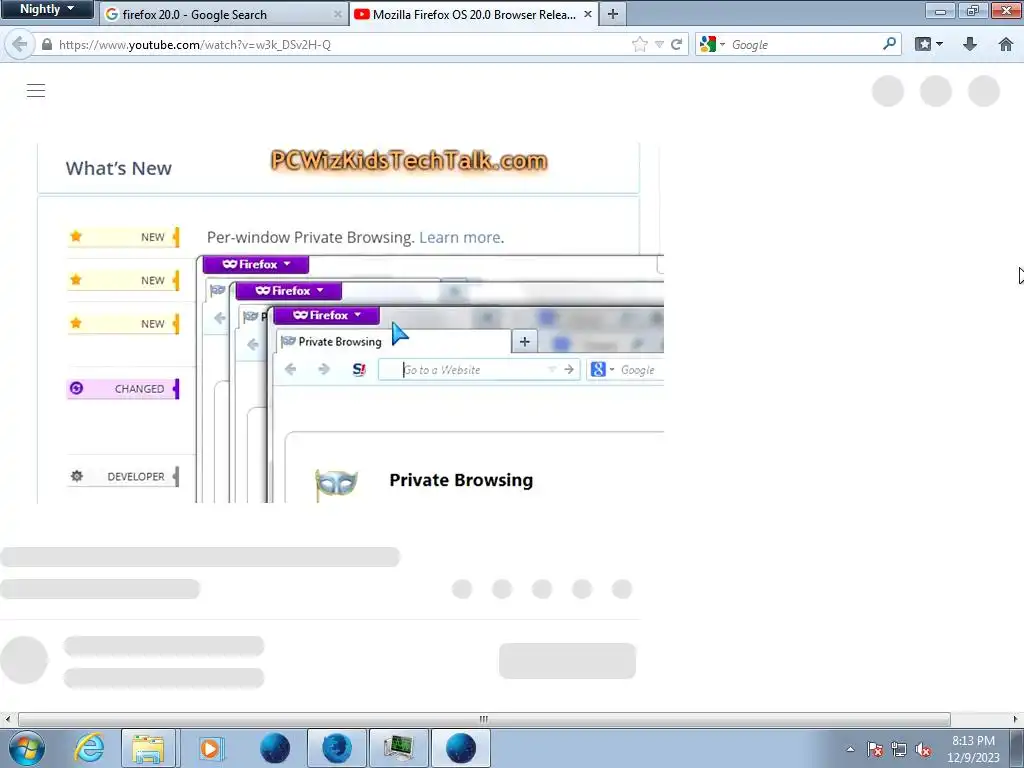Switch to the active Nightly taskbar window
Image resolution: width=1024 pixels, height=768 pixels.
click(x=461, y=748)
